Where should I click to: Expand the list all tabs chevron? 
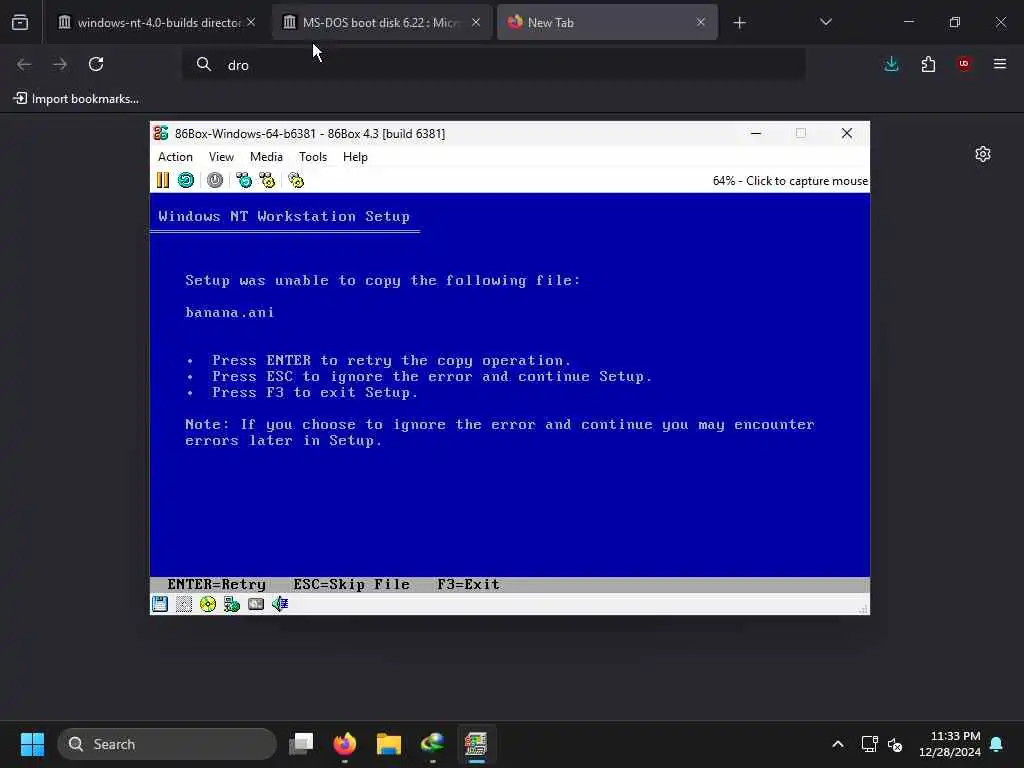click(825, 22)
